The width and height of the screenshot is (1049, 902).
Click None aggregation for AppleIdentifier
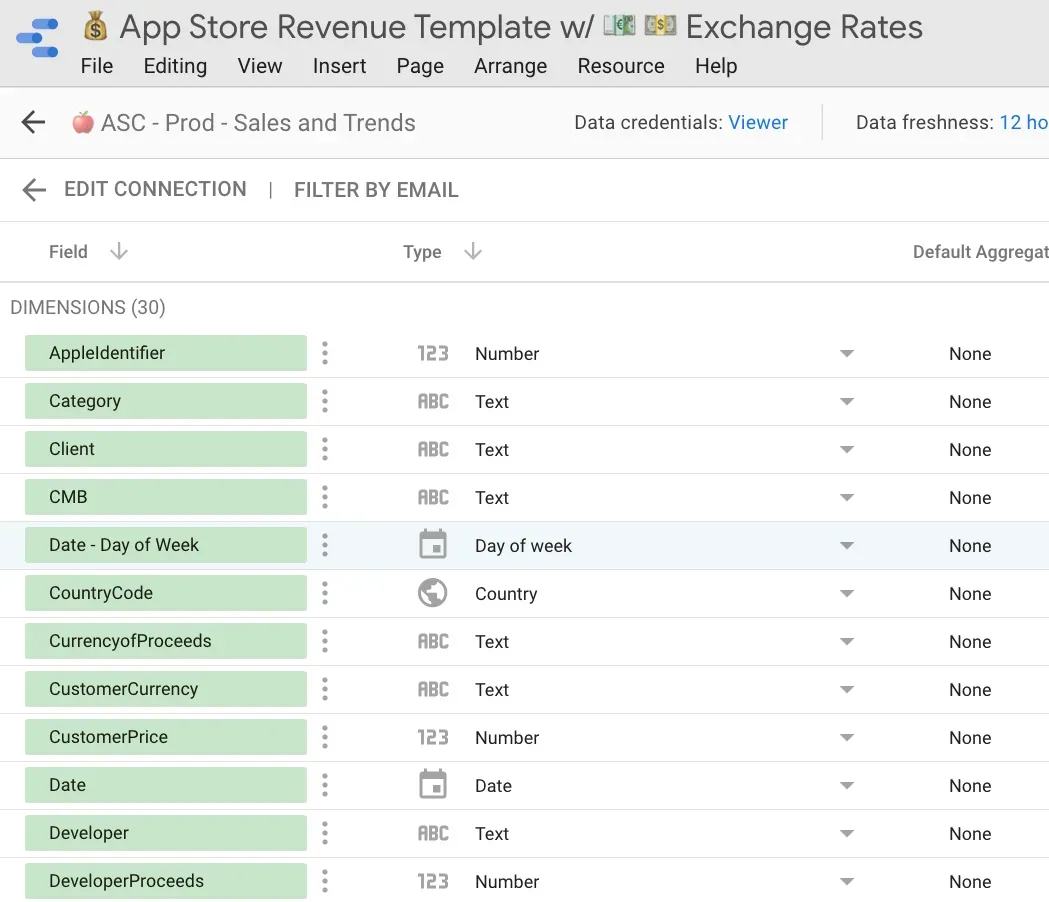[970, 353]
